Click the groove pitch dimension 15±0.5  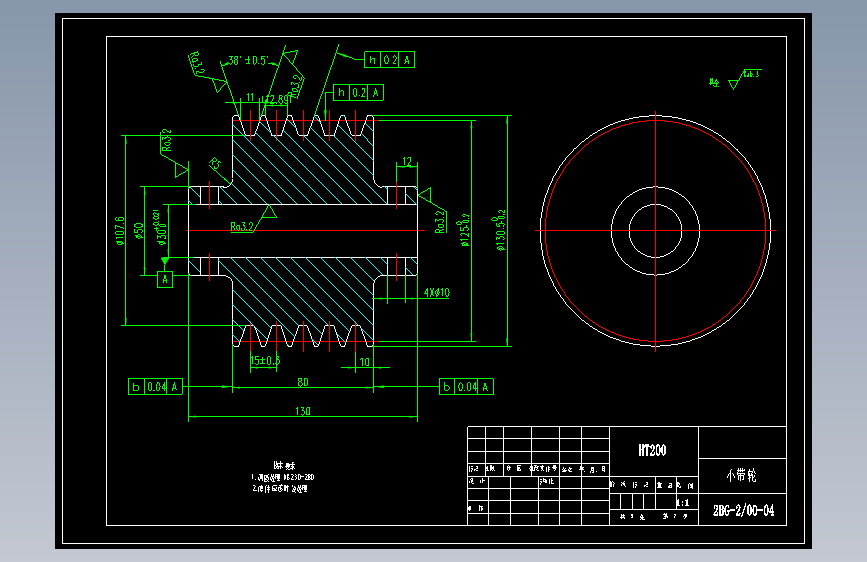pyautogui.click(x=265, y=361)
